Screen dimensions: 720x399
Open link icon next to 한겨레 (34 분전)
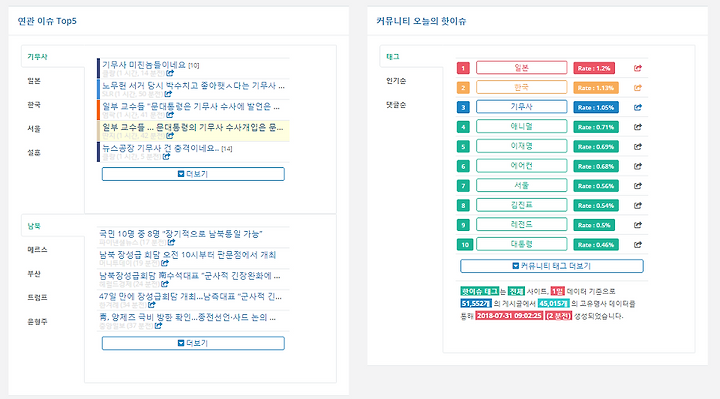click(152, 305)
